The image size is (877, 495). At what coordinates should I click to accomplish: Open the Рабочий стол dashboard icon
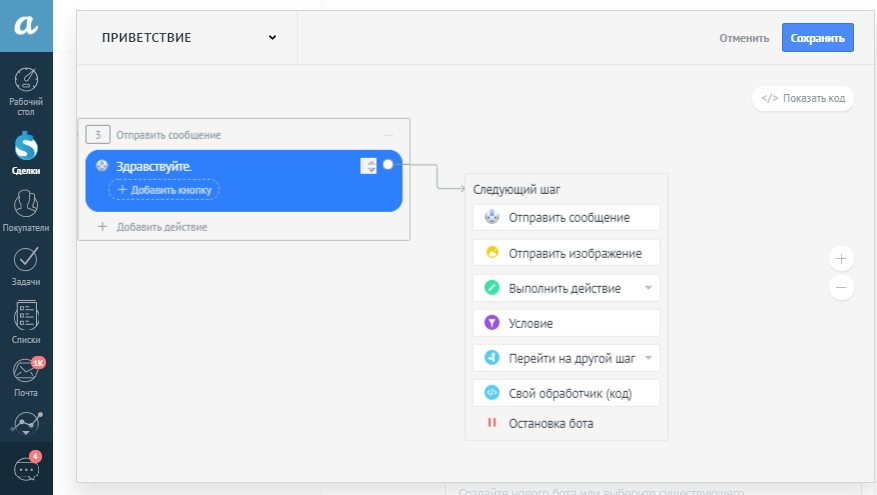(26, 90)
